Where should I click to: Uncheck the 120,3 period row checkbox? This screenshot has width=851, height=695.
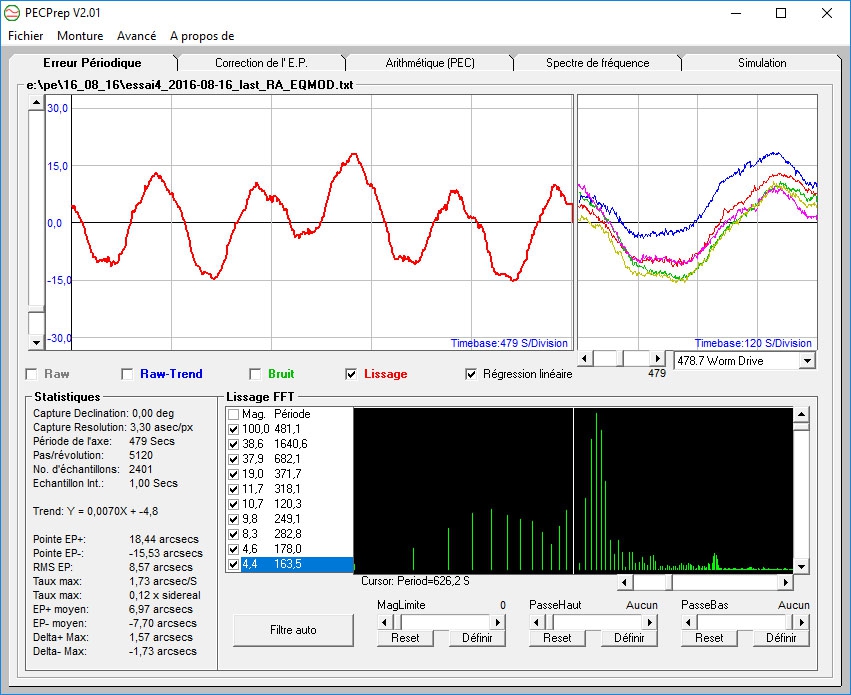click(233, 504)
